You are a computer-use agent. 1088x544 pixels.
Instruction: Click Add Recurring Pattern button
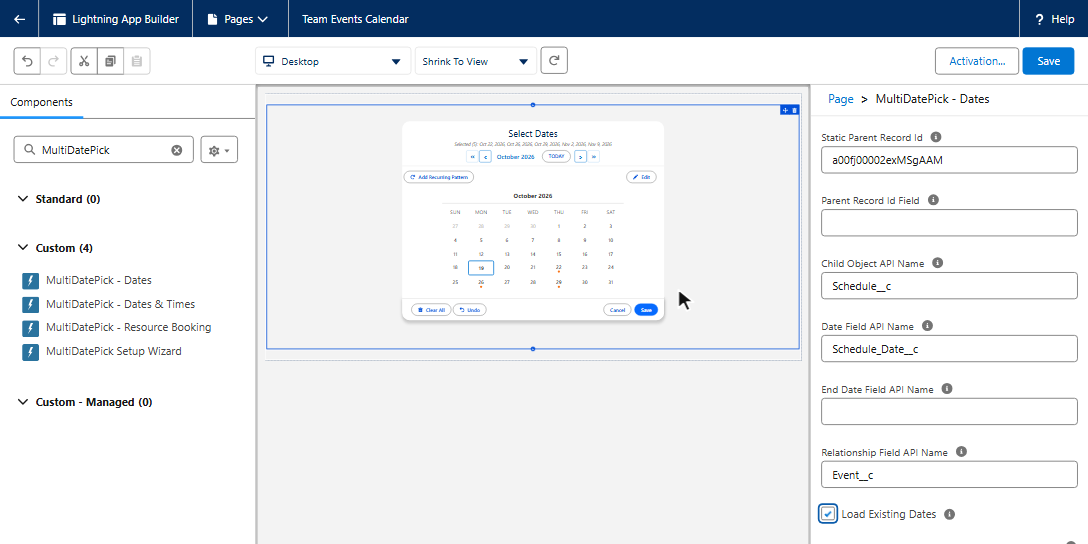(x=439, y=177)
